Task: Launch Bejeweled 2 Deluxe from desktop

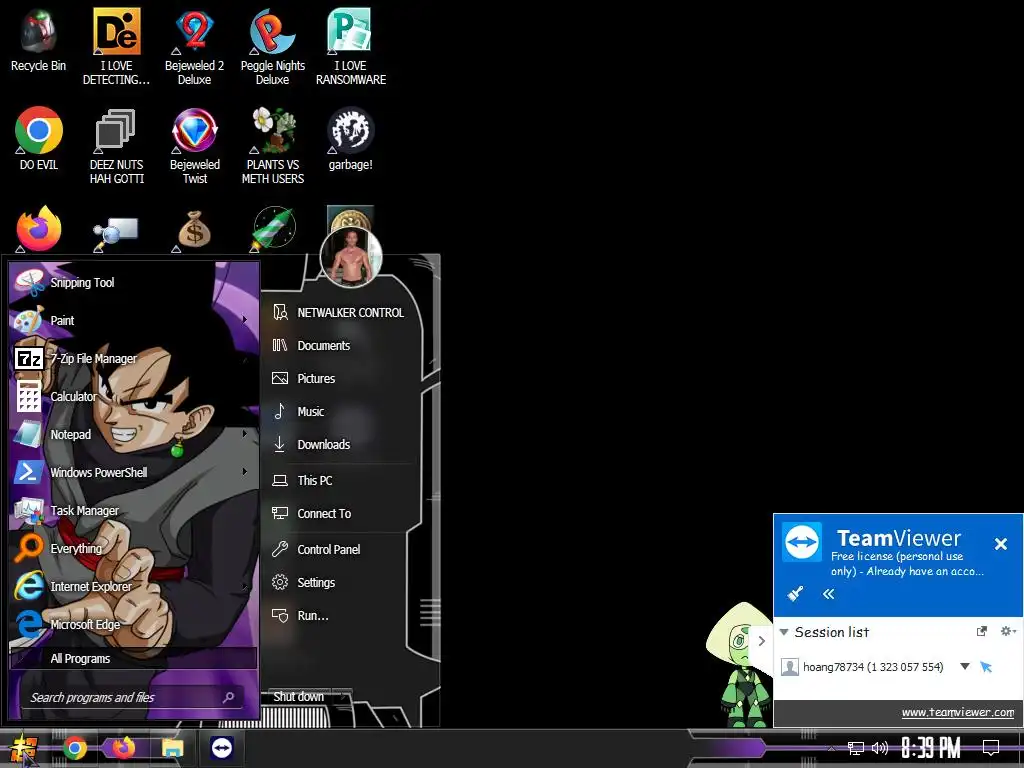Action: [x=195, y=46]
